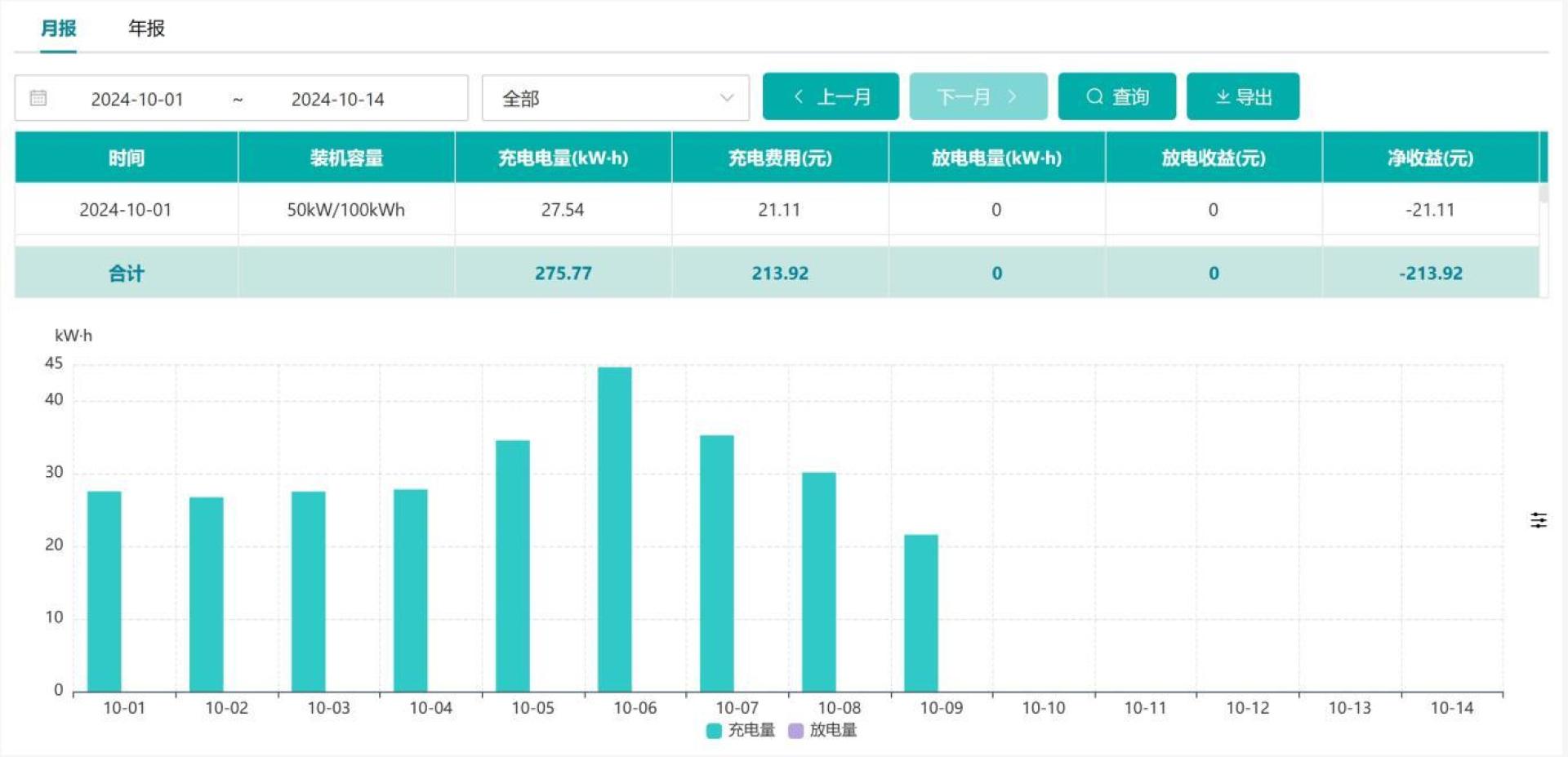Expand the dropdown arrow beside 全部
The image size is (1568, 757).
click(x=726, y=99)
